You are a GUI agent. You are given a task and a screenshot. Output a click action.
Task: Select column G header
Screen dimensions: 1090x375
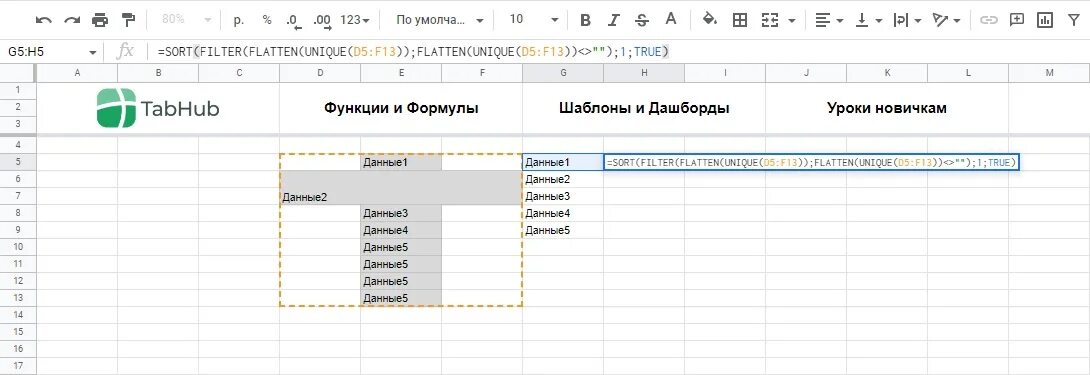[562, 73]
